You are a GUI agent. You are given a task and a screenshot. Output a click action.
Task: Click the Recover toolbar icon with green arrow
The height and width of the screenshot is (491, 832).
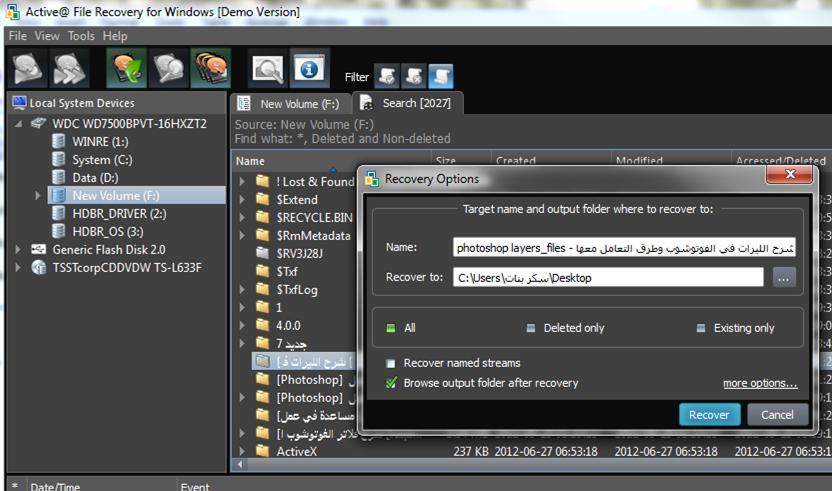[x=126, y=68]
